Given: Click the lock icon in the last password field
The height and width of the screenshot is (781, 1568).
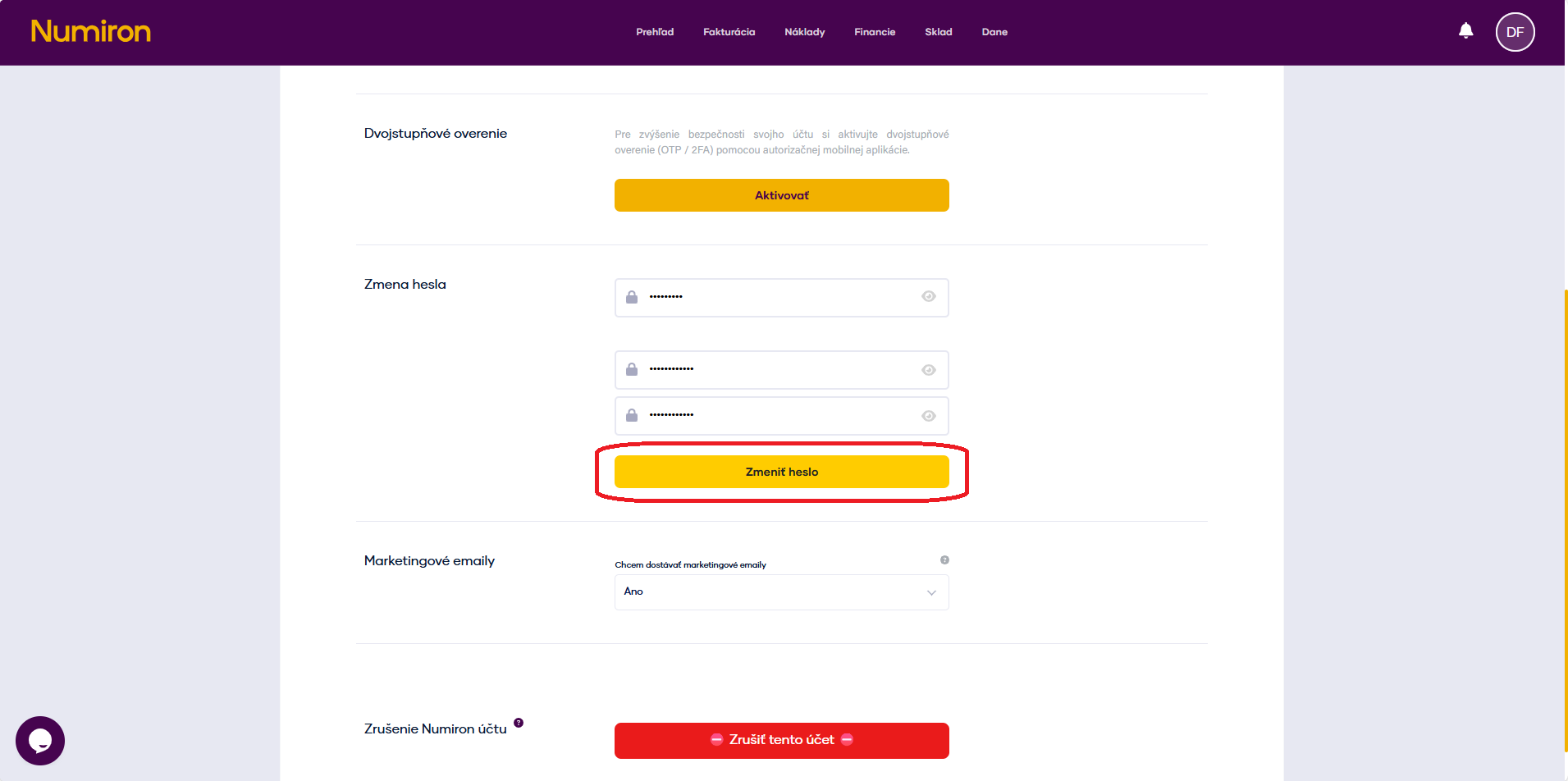Looking at the screenshot, I should [632, 416].
